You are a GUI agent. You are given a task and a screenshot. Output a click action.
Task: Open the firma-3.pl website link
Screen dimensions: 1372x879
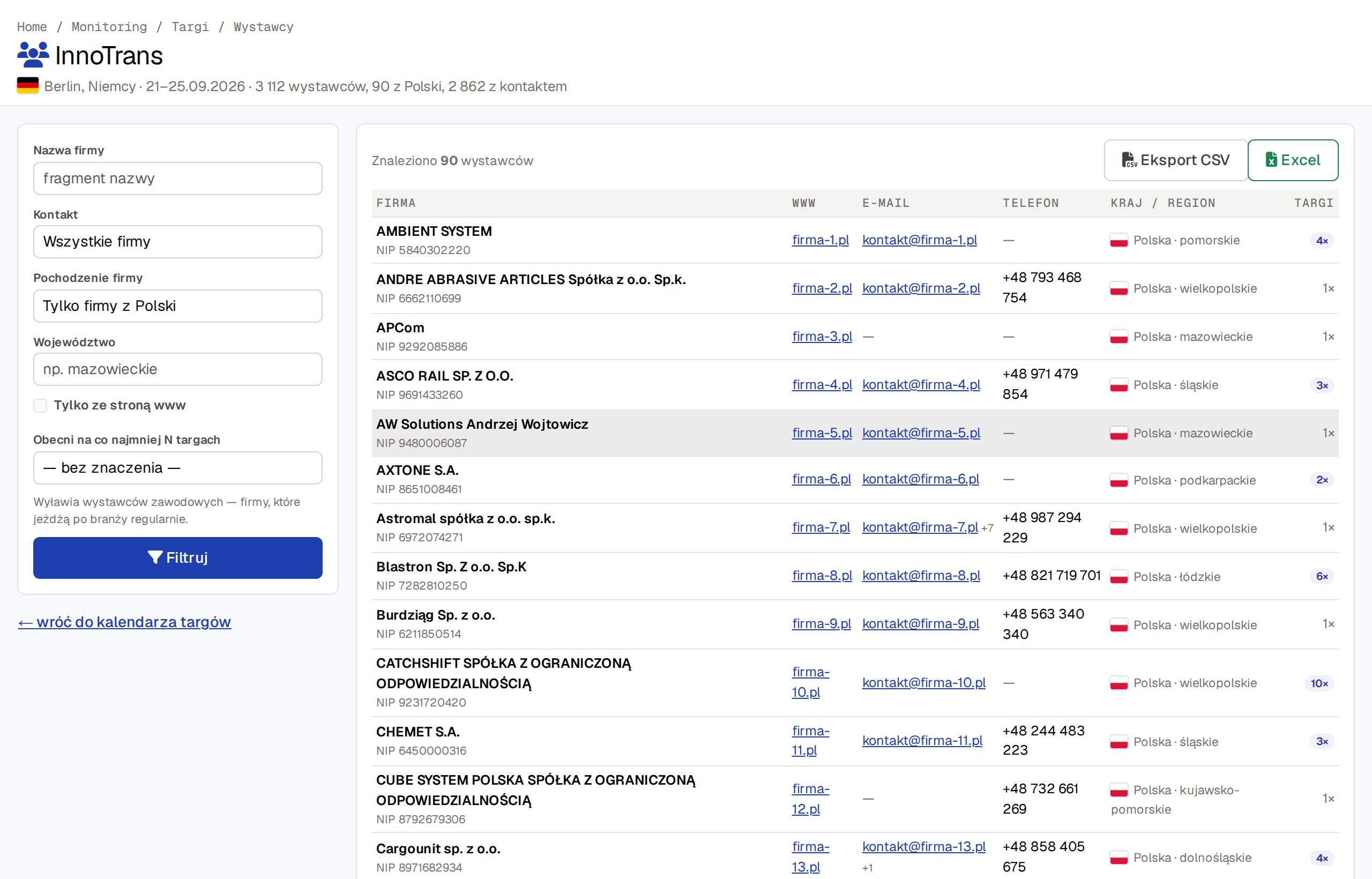coord(822,336)
